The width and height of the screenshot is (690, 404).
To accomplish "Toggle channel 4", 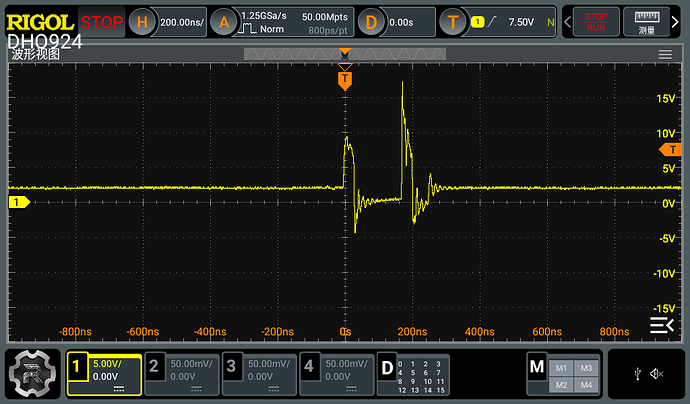I will [308, 366].
